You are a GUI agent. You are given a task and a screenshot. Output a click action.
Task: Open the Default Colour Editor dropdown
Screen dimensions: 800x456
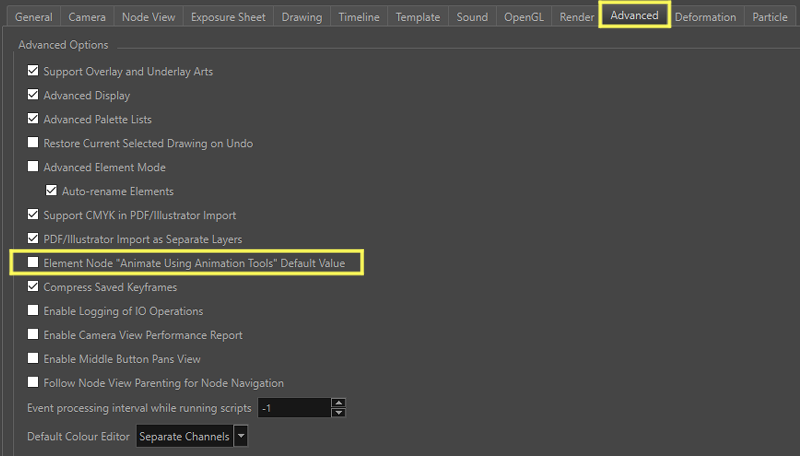240,437
